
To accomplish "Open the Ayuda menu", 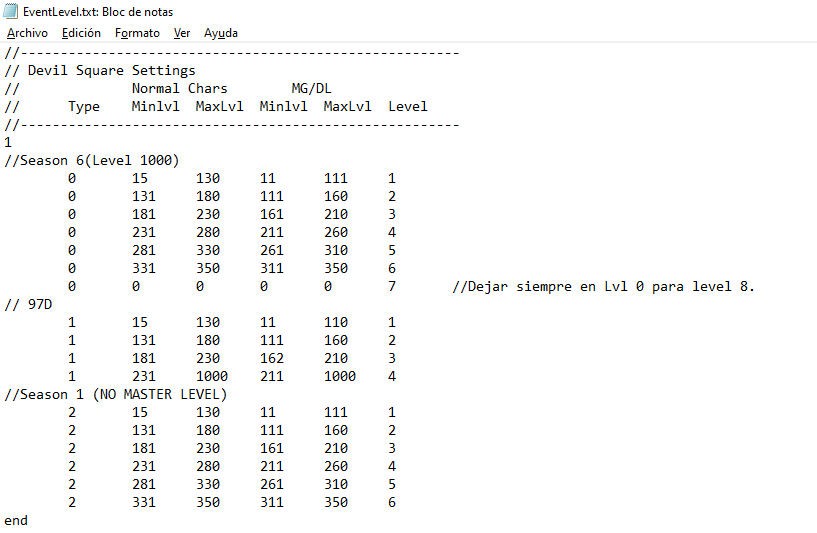I will (221, 33).
